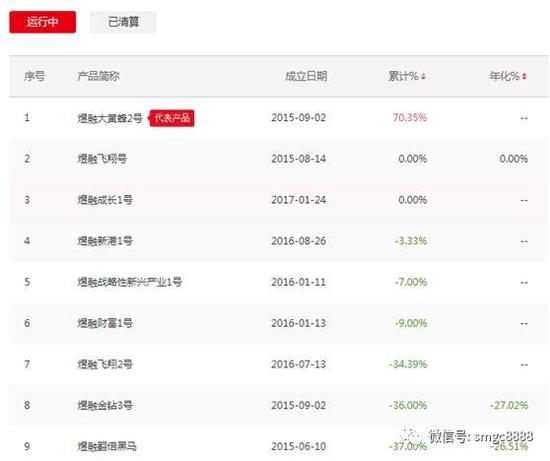Select the -7.00% cumulative value
550x461 pixels.
411,282
